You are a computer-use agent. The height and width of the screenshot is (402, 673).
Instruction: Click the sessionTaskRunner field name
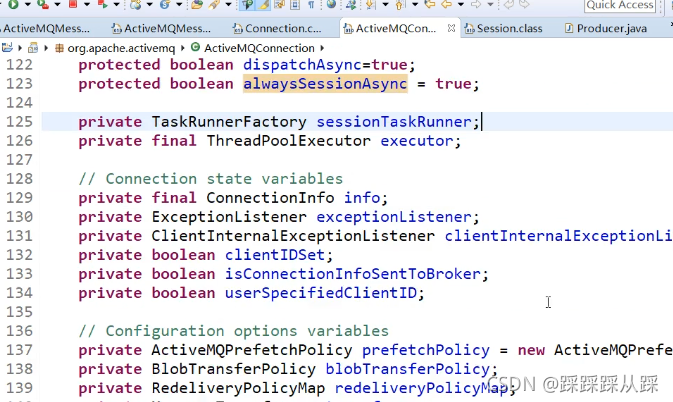(394, 122)
